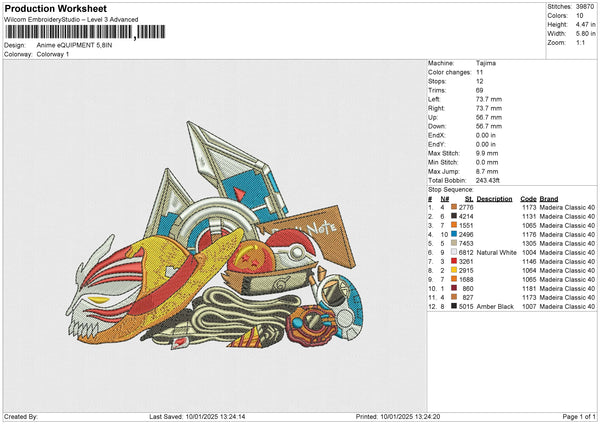
Task: Click code 1131 in stop row 2
Action: coord(529,216)
